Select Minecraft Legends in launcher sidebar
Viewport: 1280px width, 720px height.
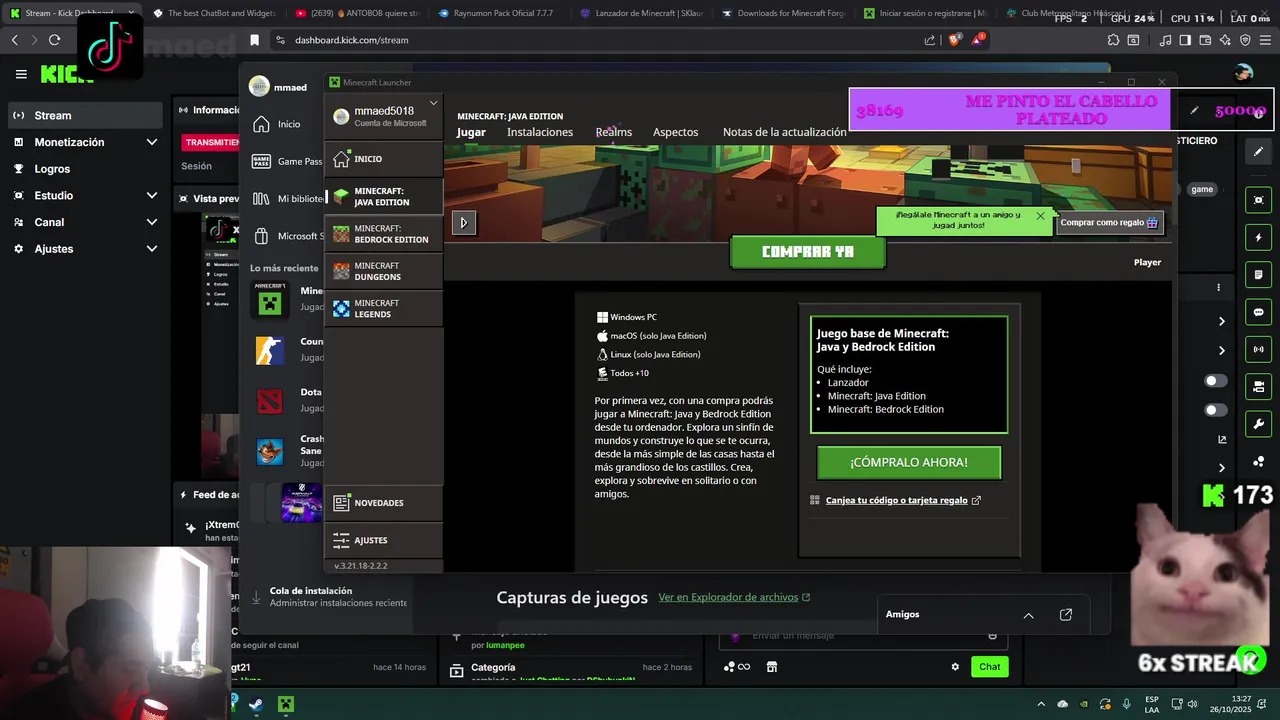click(384, 308)
